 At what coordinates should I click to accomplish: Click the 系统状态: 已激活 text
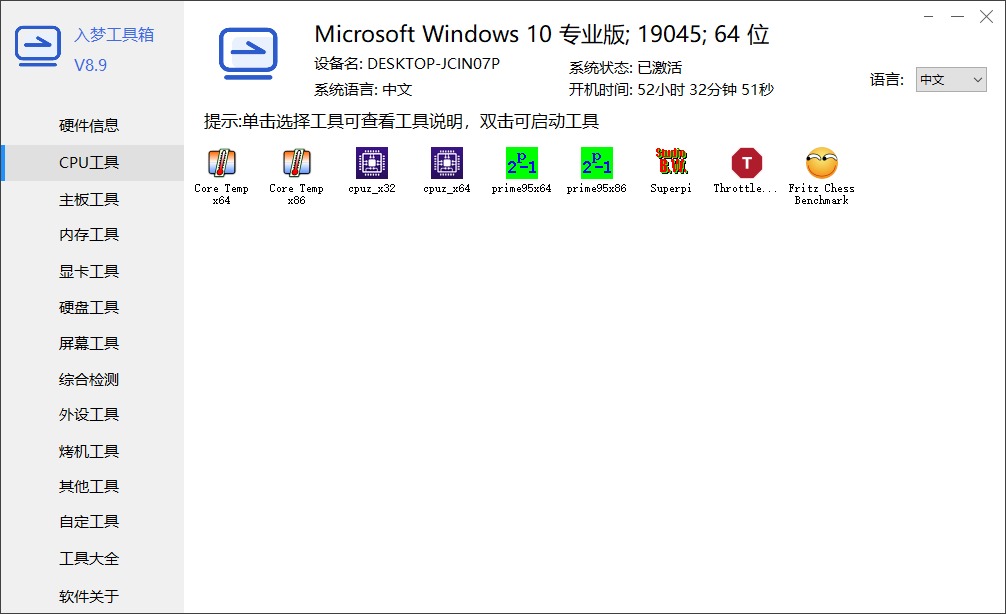point(625,67)
